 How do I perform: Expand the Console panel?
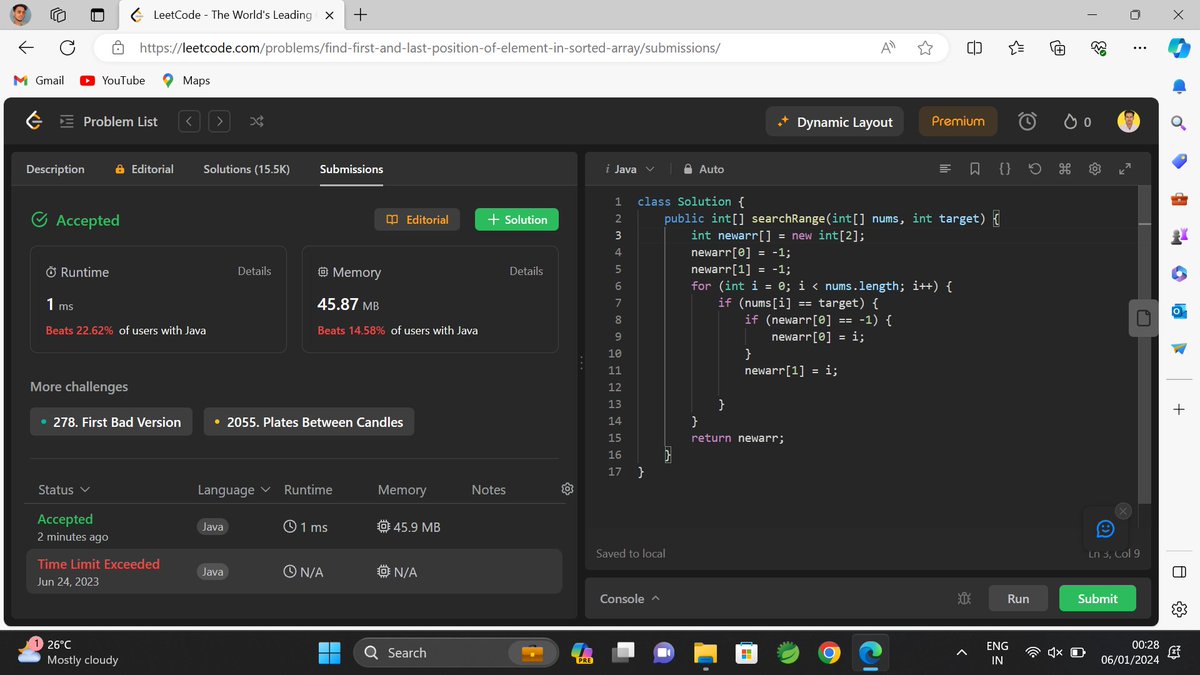pyautogui.click(x=630, y=598)
